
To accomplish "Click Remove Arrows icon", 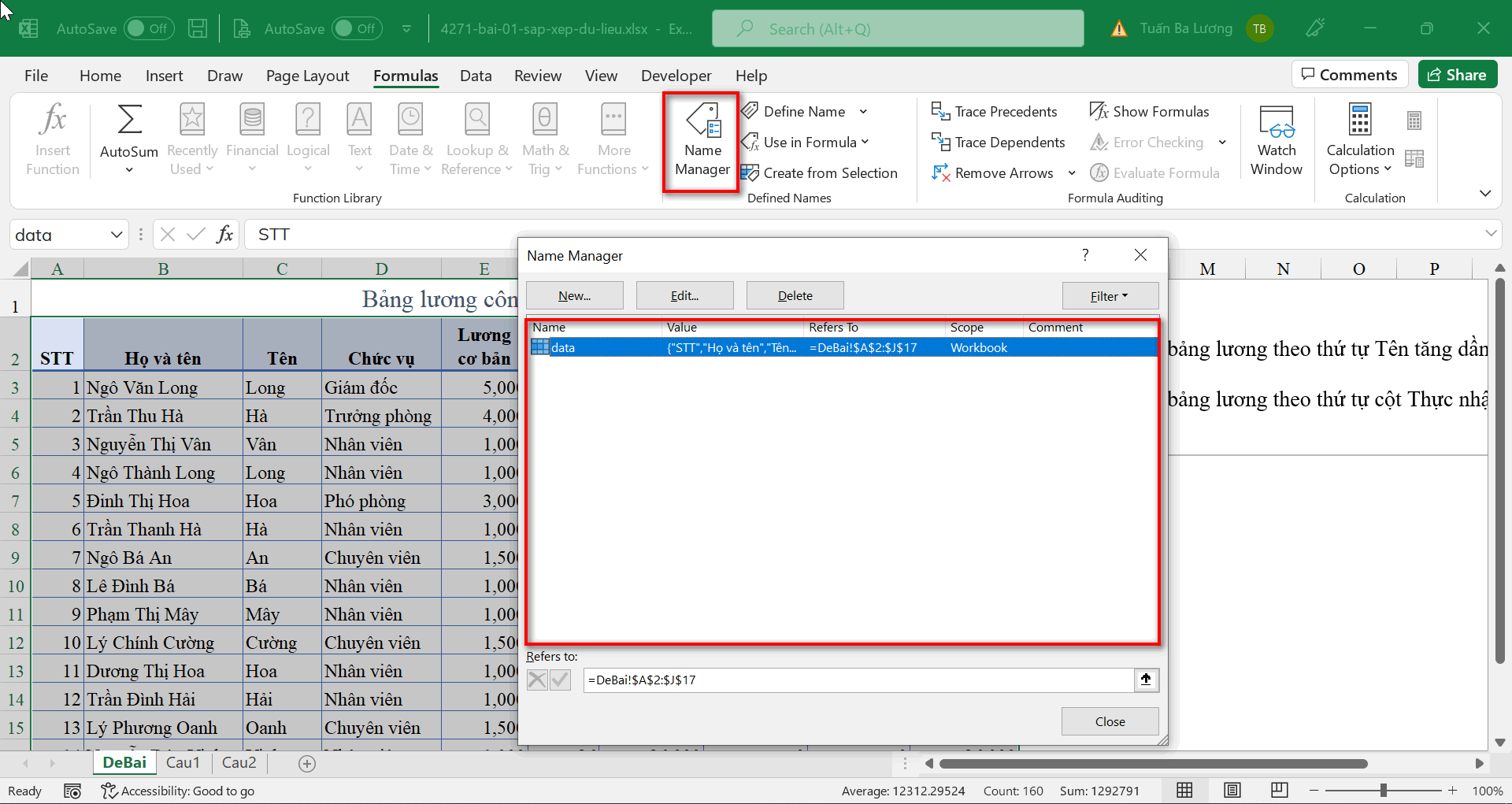I will pyautogui.click(x=941, y=173).
